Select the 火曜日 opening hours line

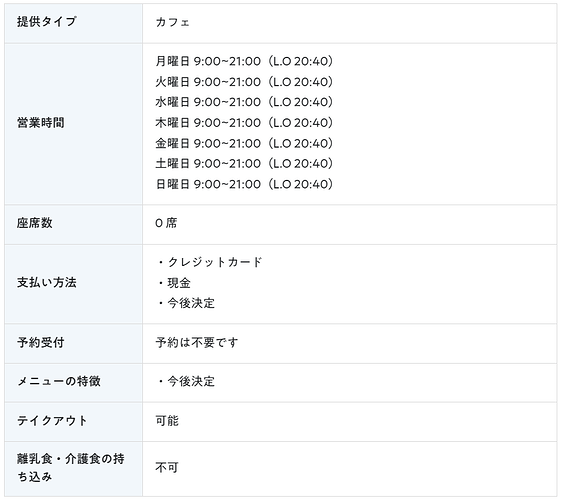pyautogui.click(x=244, y=82)
